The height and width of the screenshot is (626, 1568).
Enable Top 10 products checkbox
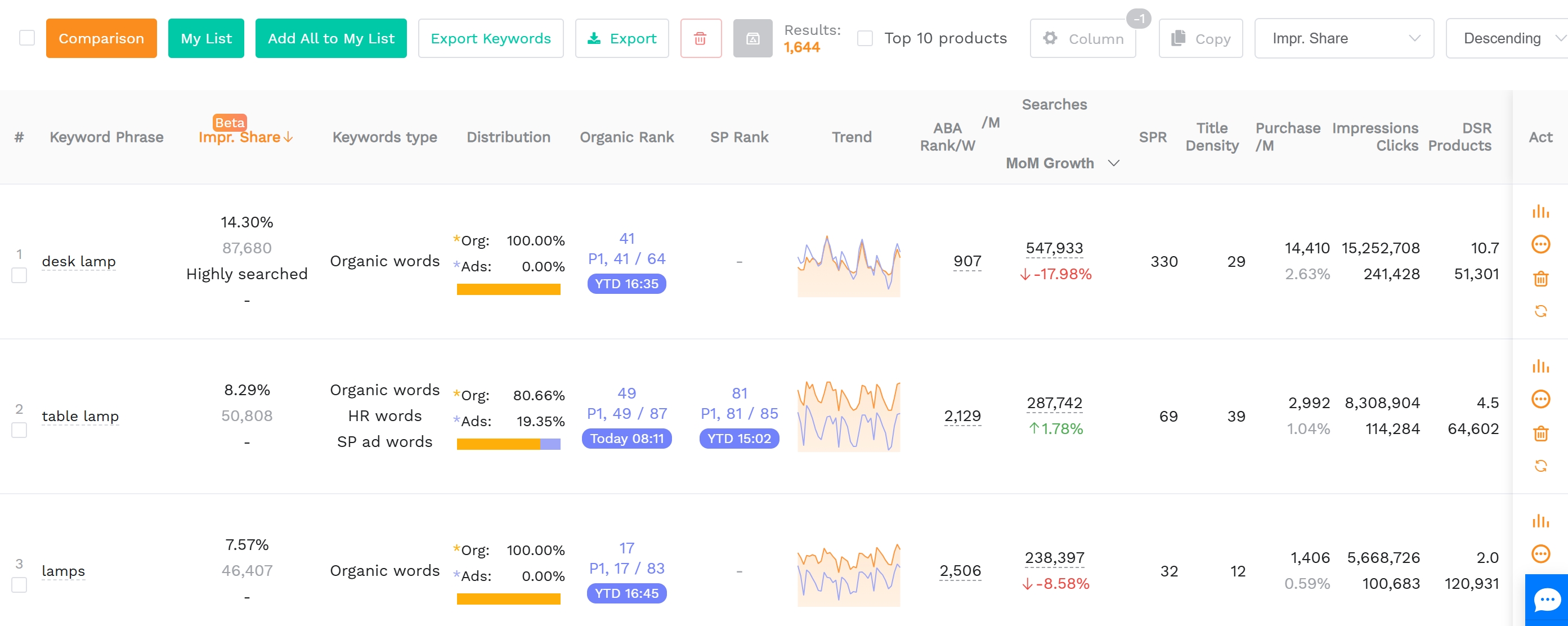pyautogui.click(x=864, y=38)
